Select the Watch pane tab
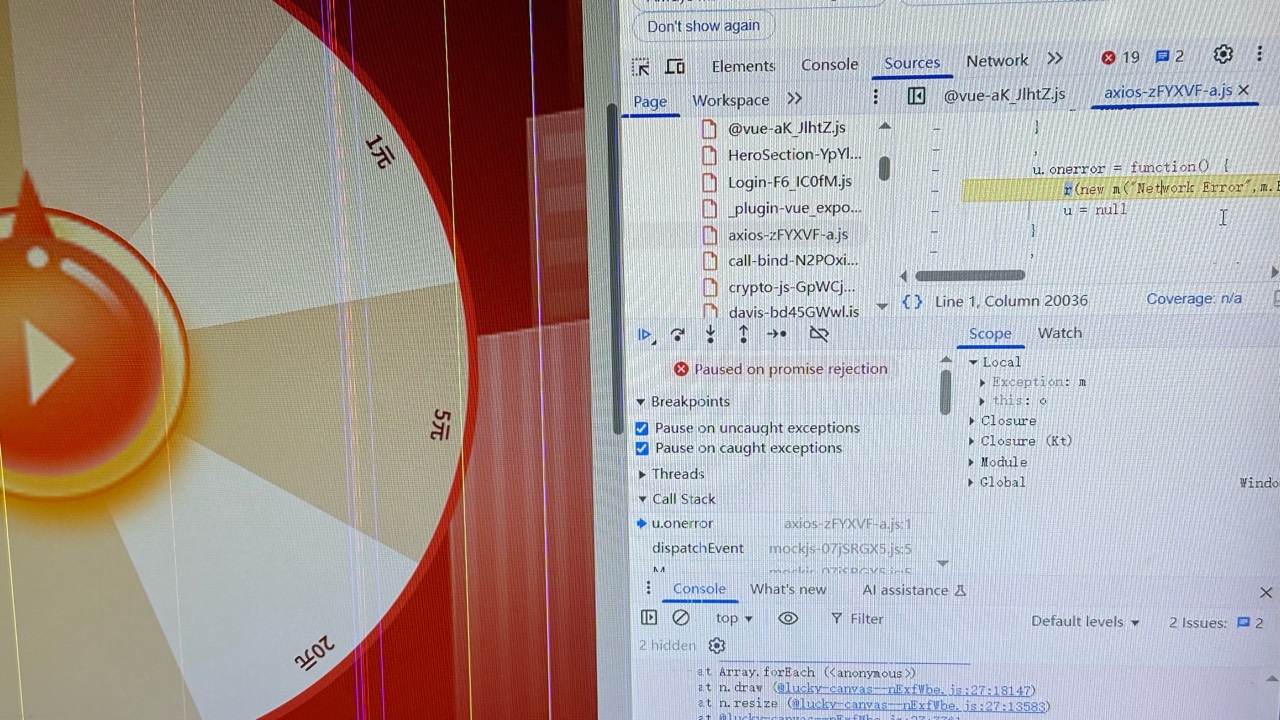 (1060, 333)
